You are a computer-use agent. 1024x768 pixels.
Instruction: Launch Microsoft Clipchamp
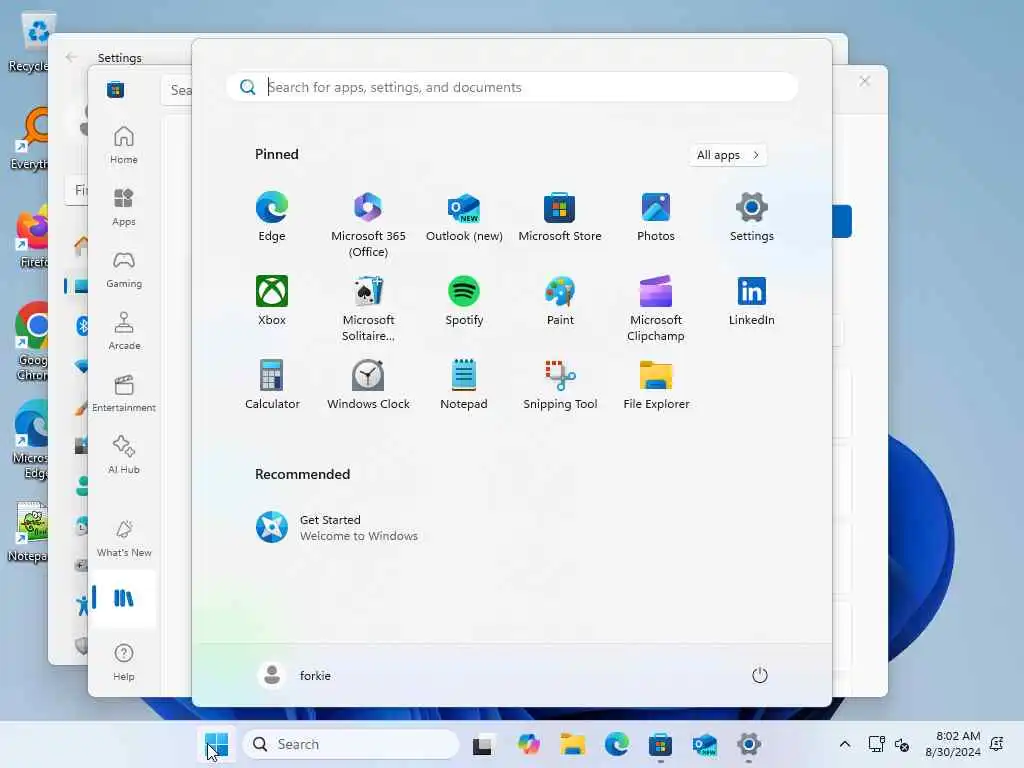tap(656, 308)
